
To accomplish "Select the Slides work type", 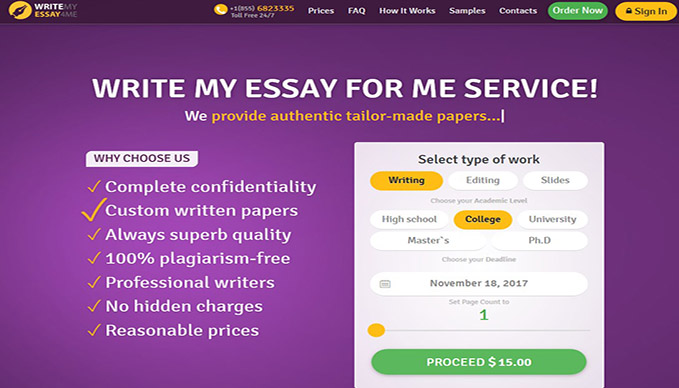I will pyautogui.click(x=555, y=181).
